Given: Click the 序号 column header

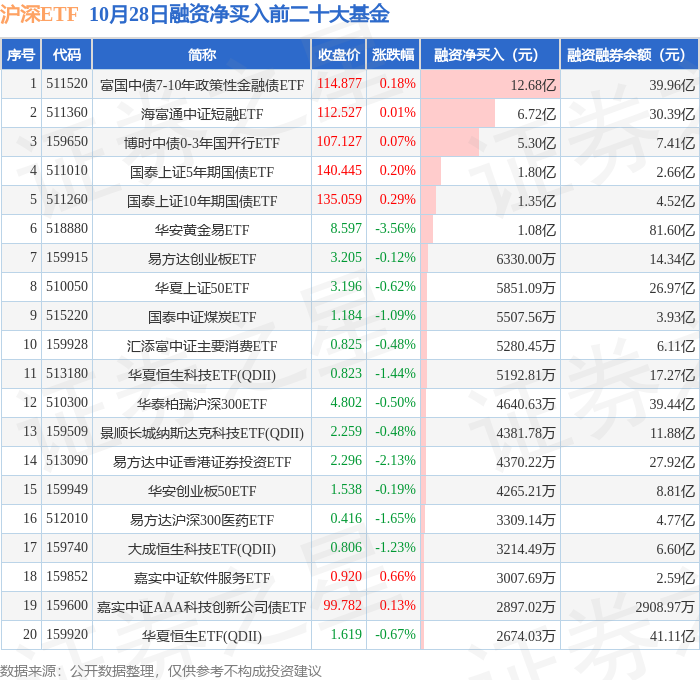Looking at the screenshot, I should pos(21,55).
